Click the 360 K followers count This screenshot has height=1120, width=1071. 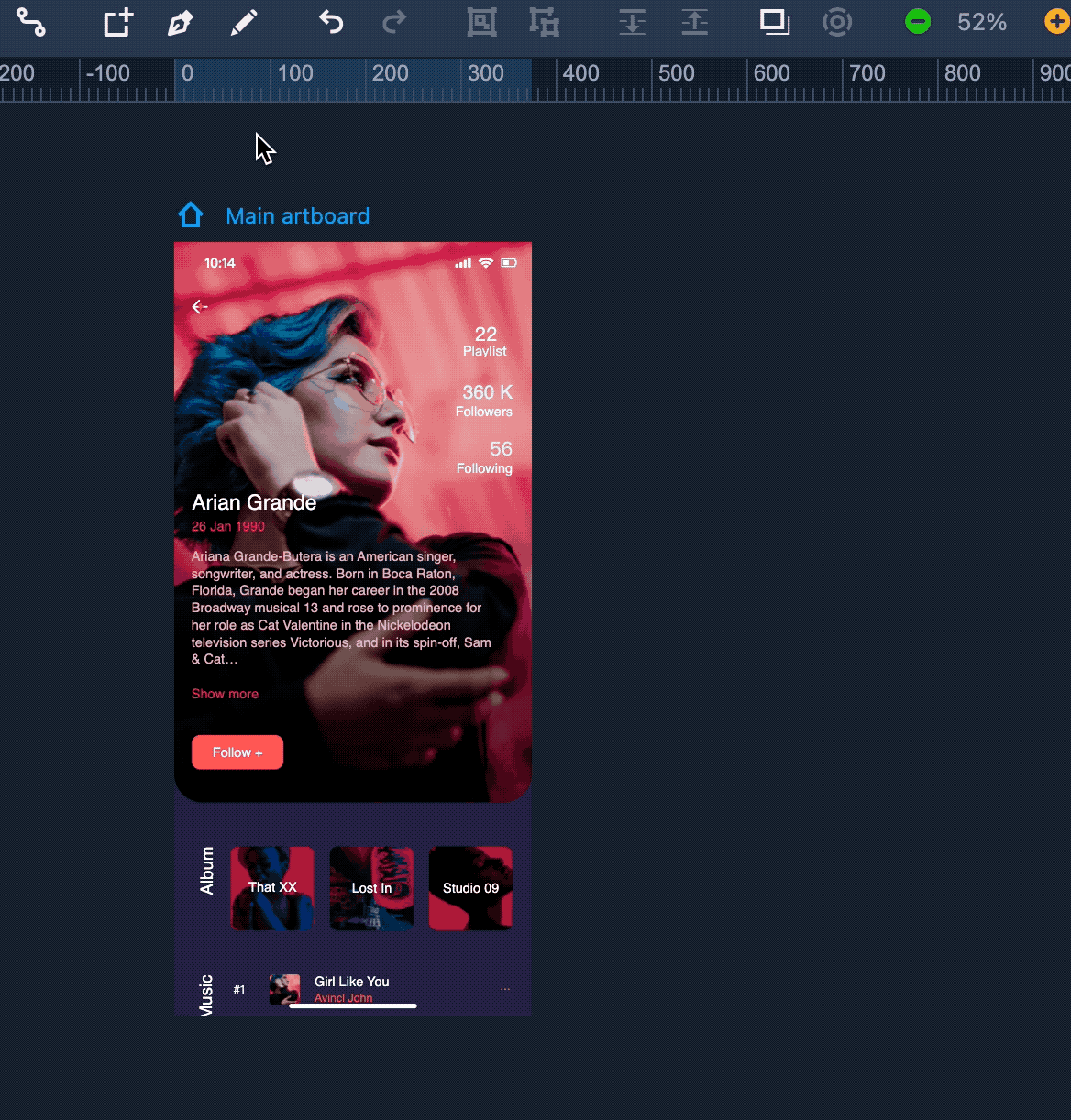(488, 392)
